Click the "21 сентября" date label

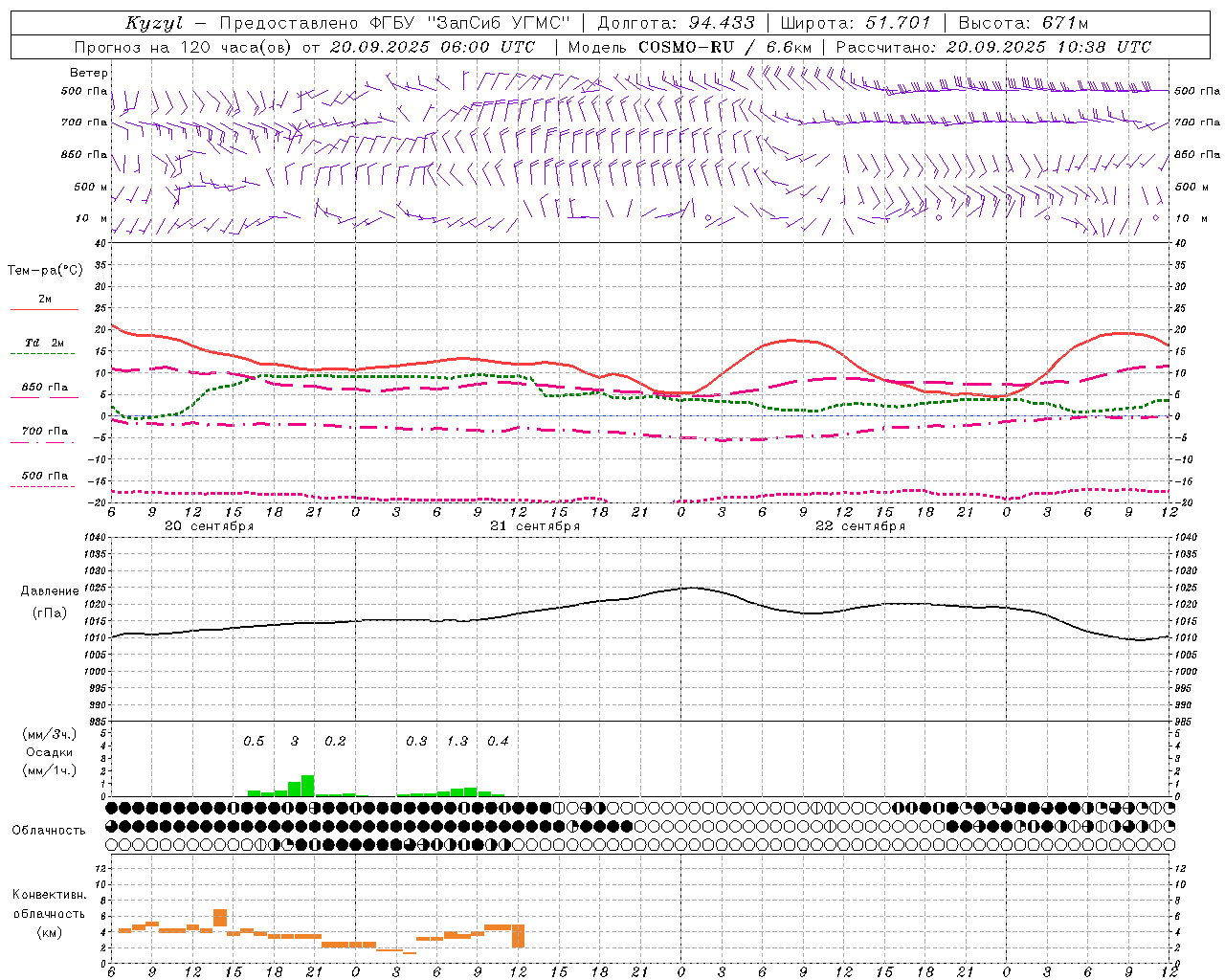[x=535, y=526]
